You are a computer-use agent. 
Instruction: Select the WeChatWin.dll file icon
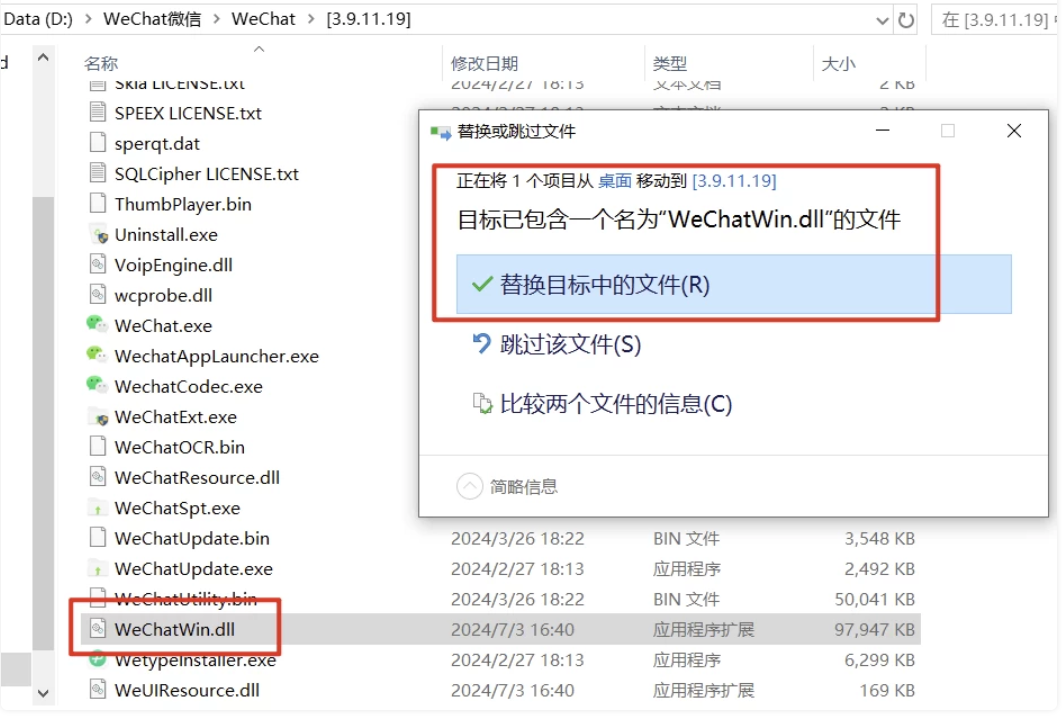[x=97, y=629]
